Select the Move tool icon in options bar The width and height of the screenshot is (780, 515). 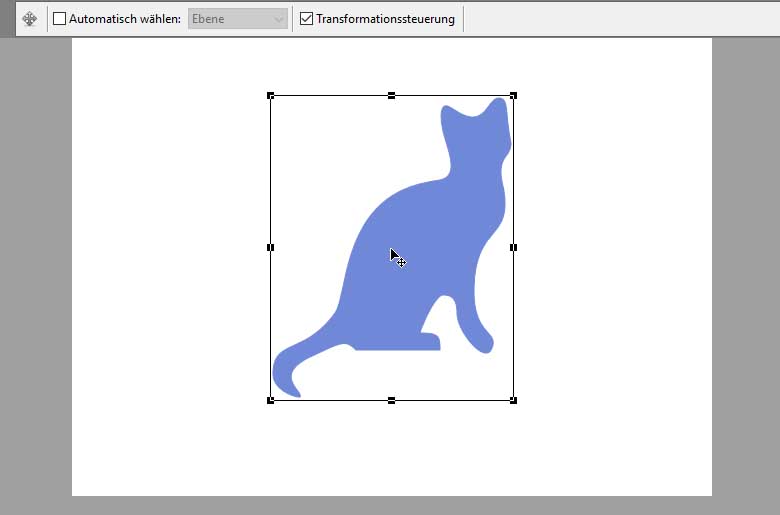30,19
